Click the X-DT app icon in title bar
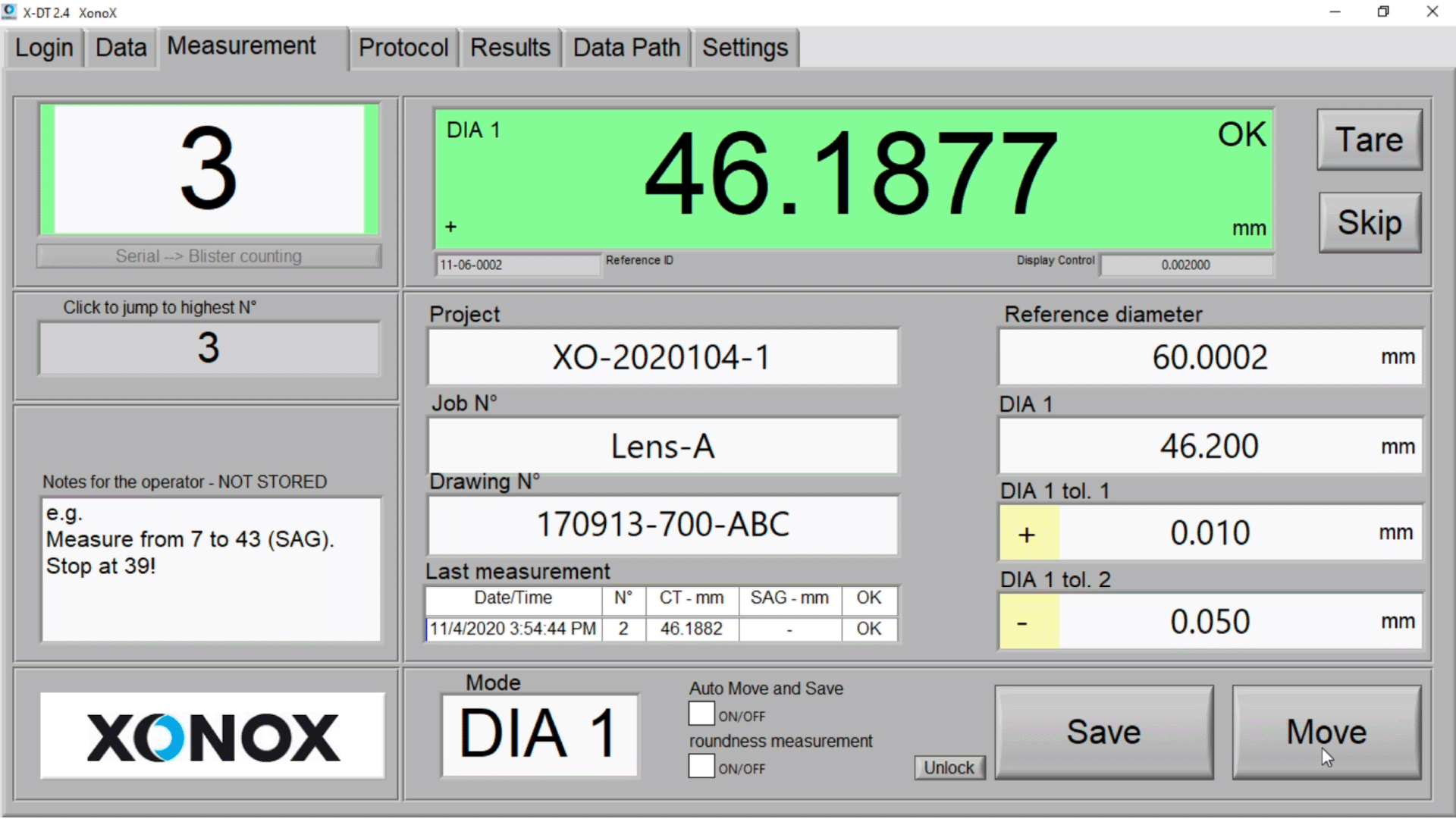The width and height of the screenshot is (1456, 819). tap(9, 11)
